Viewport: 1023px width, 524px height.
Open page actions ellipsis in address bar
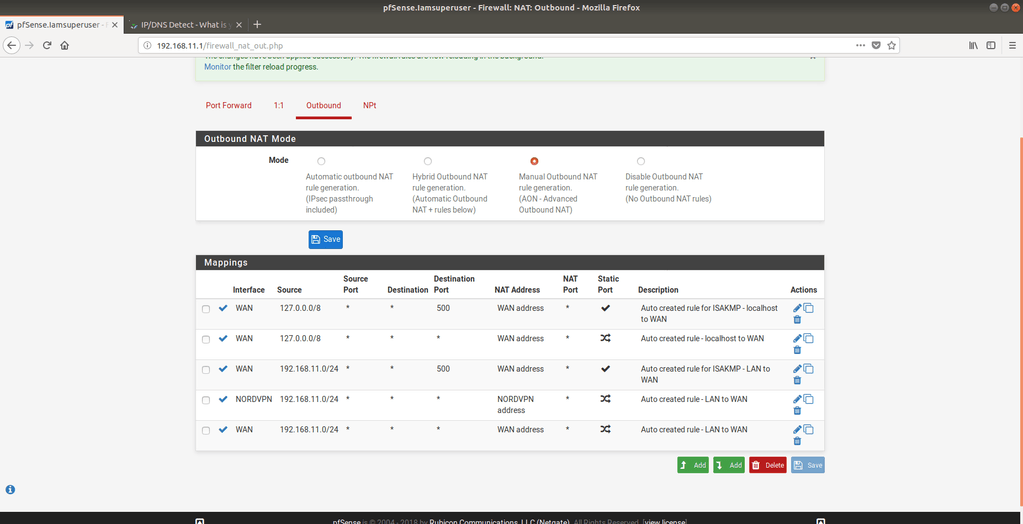[861, 45]
